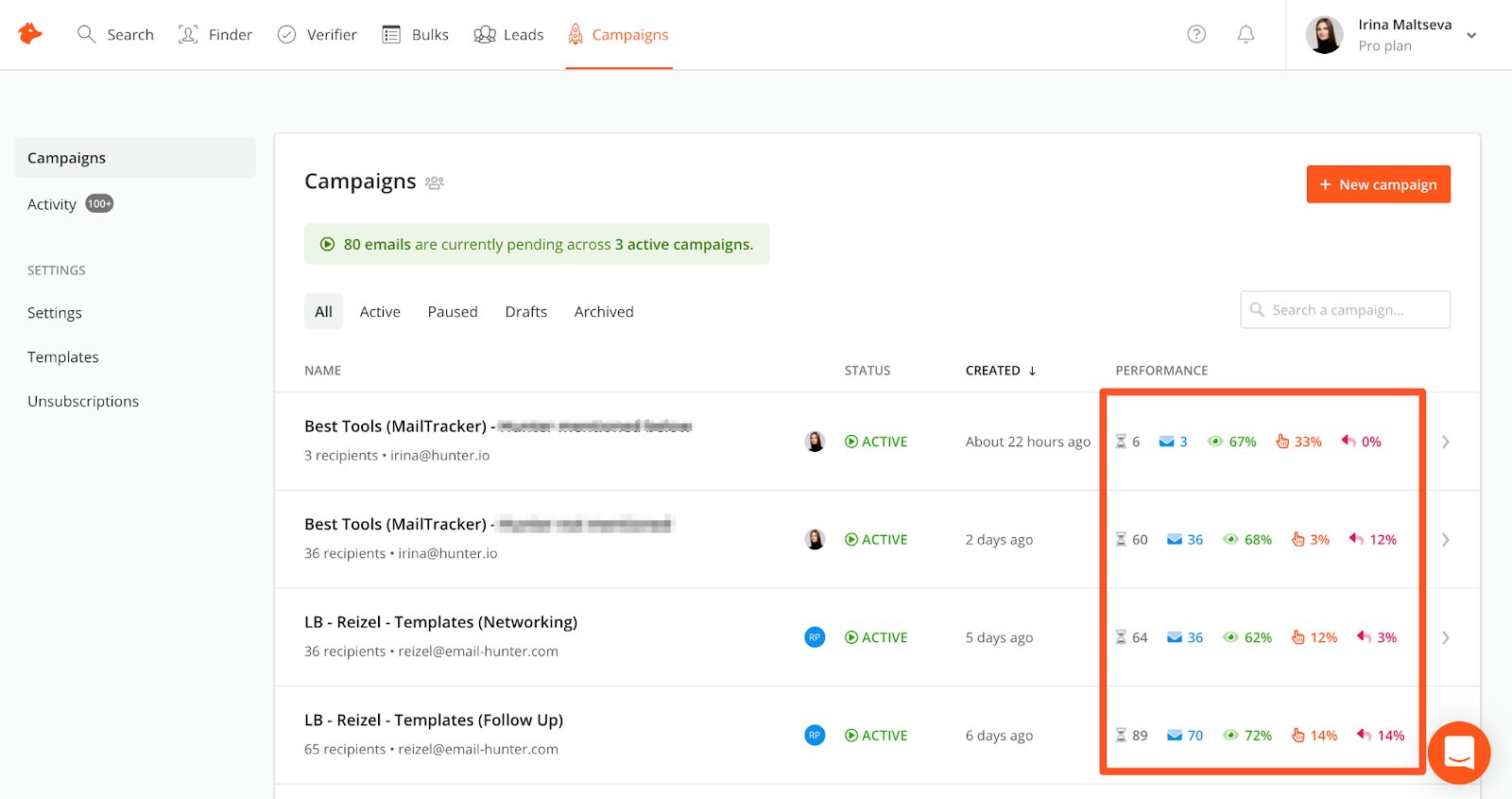Click the reply arrow icon showing 0%
The image size is (1512, 799).
[x=1349, y=442]
